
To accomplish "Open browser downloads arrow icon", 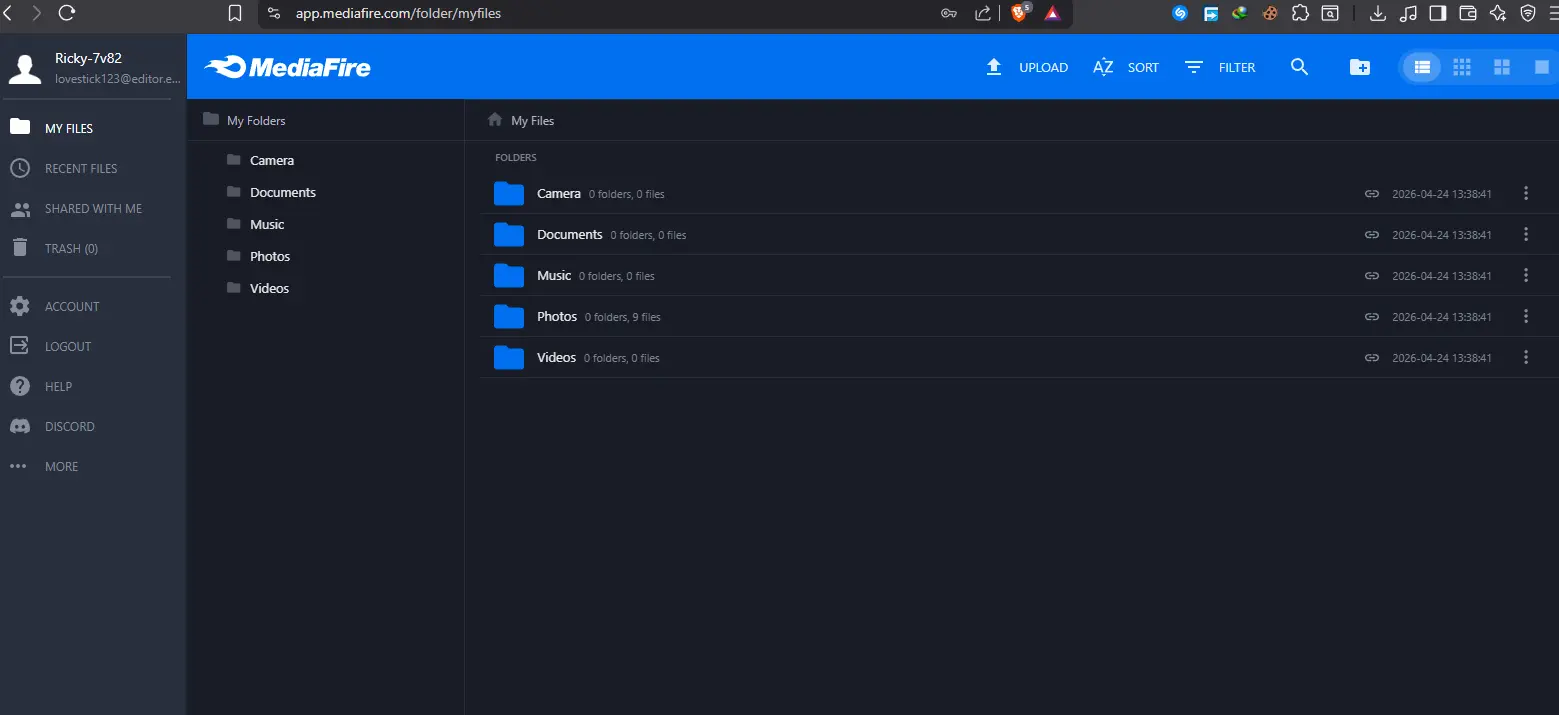I will 1378,13.
